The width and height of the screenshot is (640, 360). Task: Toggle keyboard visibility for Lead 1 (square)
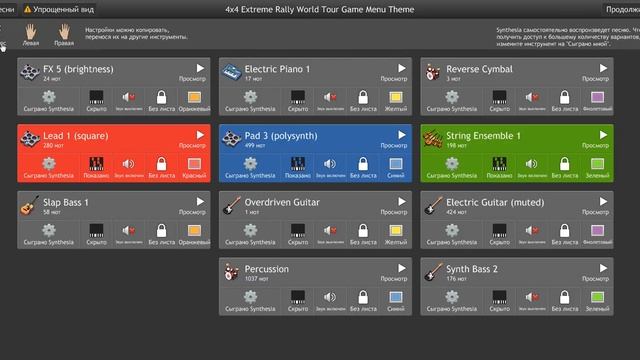[96, 164]
